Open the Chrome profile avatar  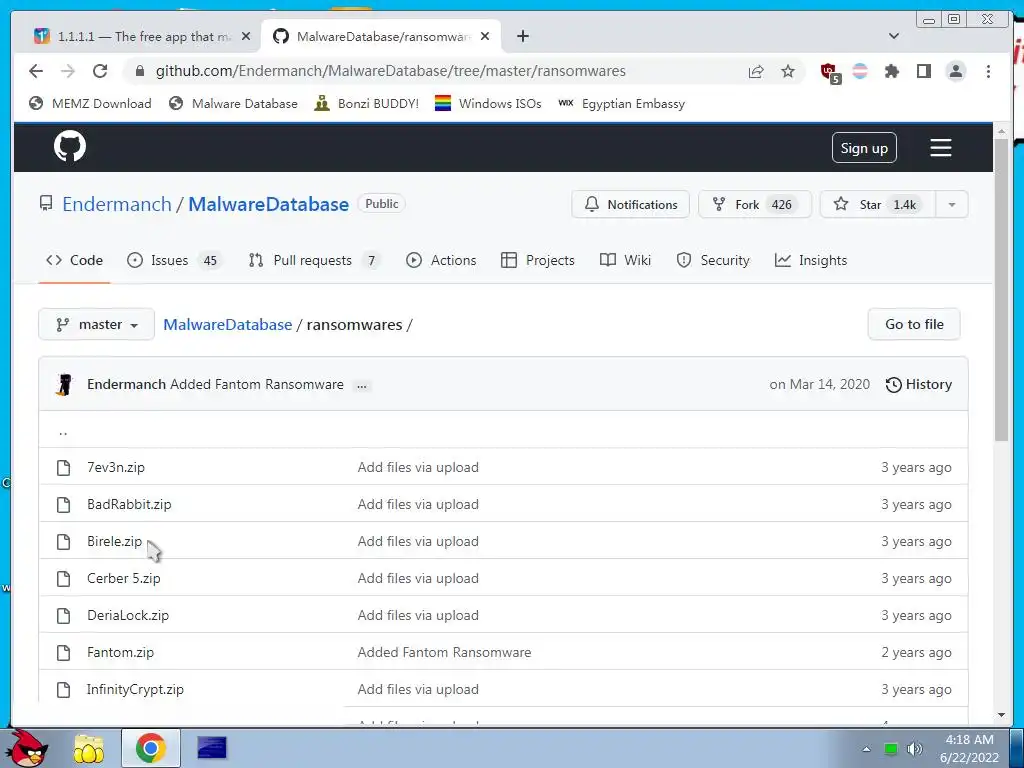point(955,71)
